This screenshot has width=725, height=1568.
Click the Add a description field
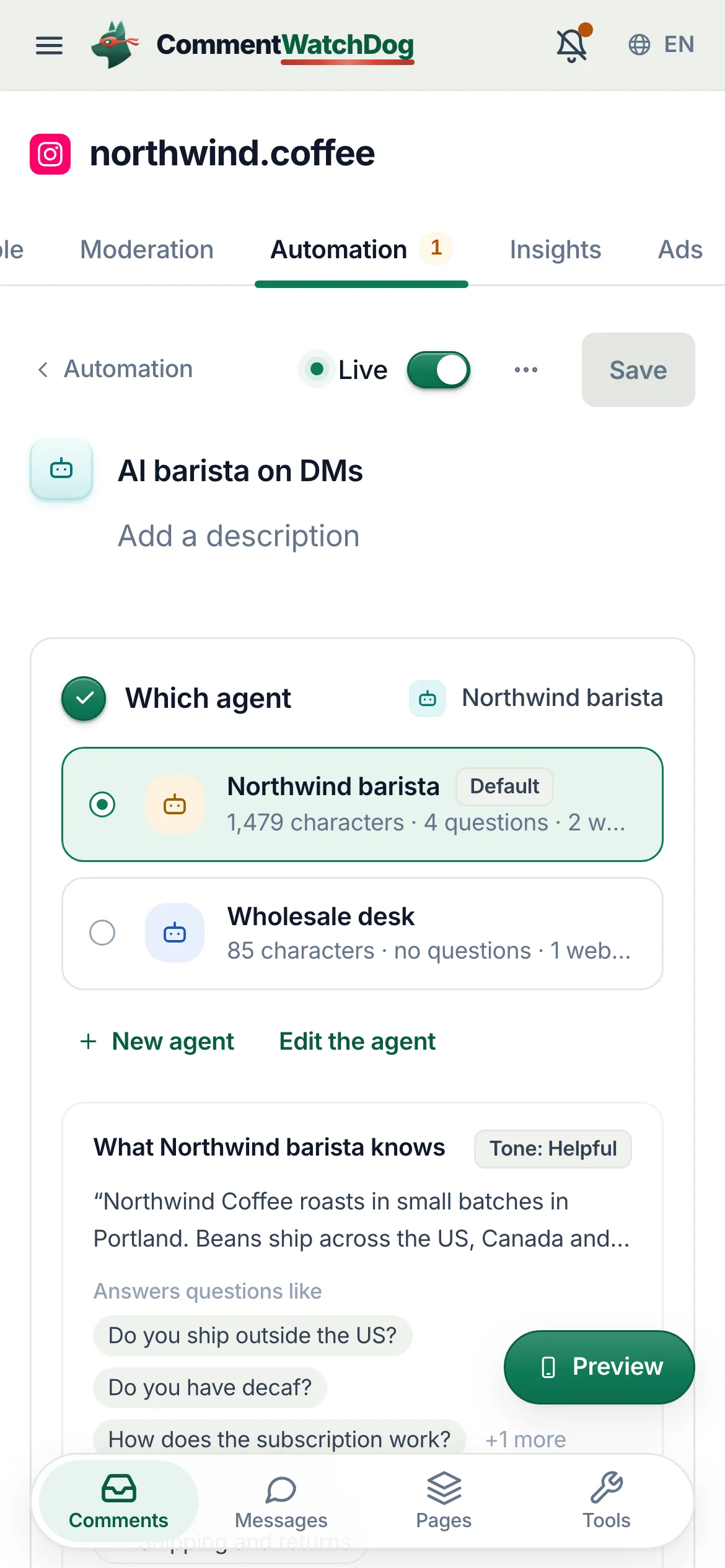(x=239, y=536)
